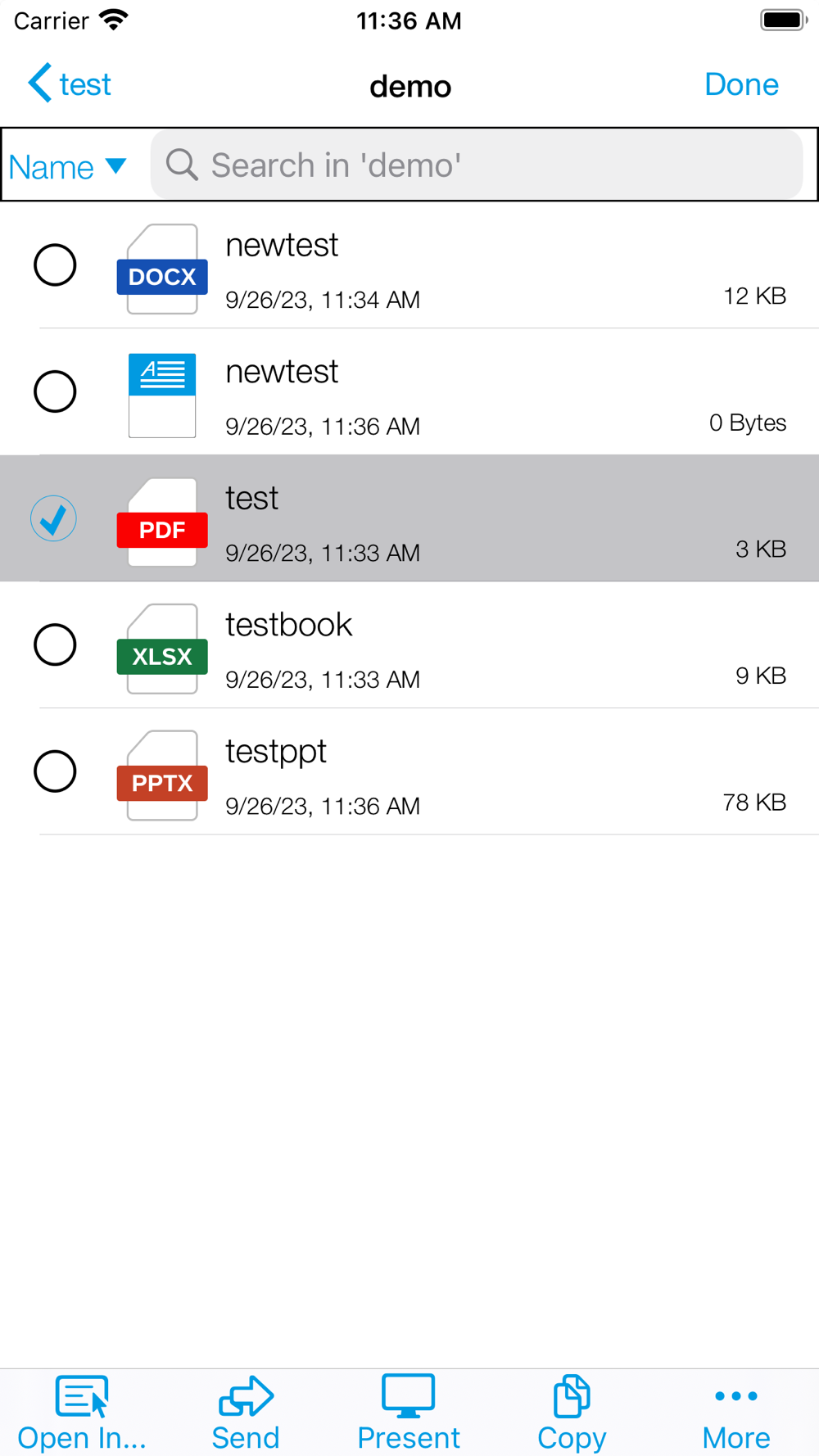Select the newtest DOCX radio circle
This screenshot has width=819, height=1456.
click(x=55, y=265)
